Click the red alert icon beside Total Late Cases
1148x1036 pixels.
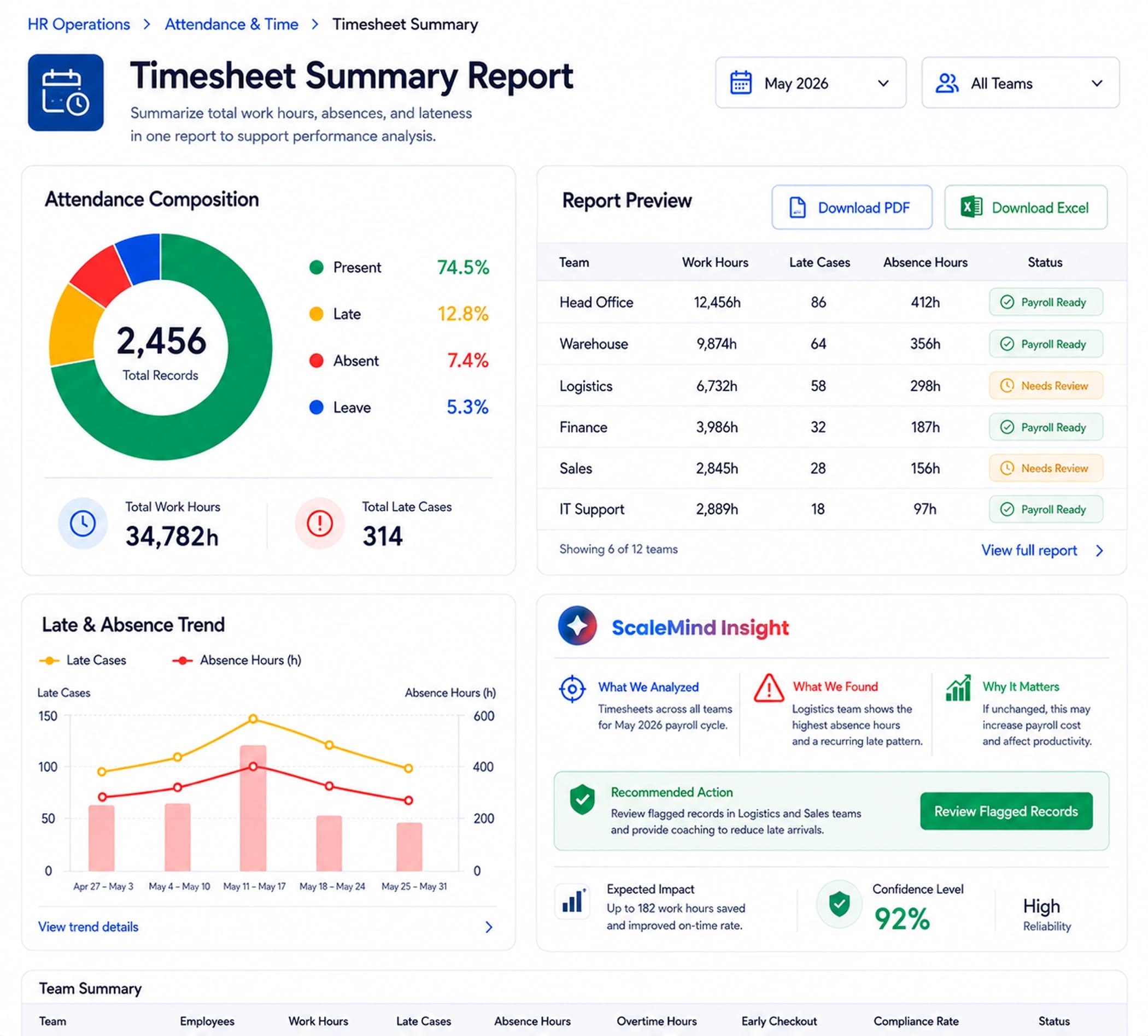pyautogui.click(x=319, y=523)
